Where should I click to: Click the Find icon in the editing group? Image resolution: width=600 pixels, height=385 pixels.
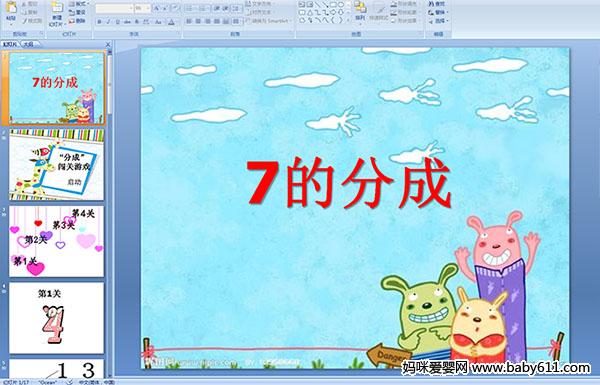(x=437, y=4)
